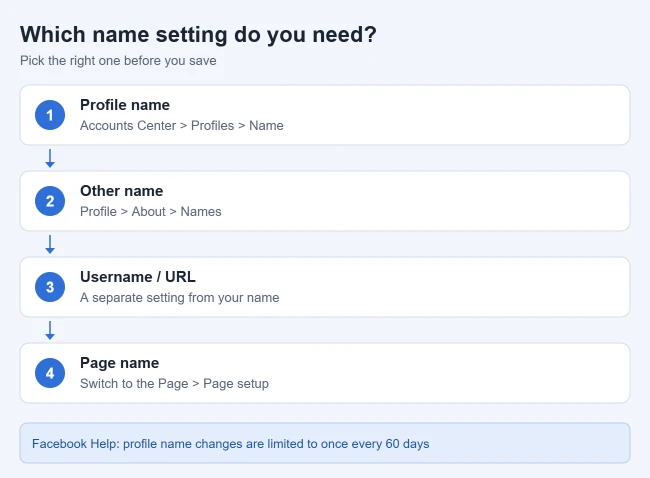Click the Facebook Help 60 days notice
The width and height of the screenshot is (650, 478).
coord(325,443)
